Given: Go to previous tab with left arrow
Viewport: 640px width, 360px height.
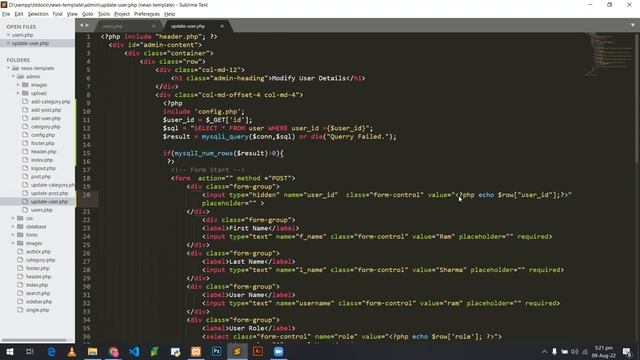Looking at the screenshot, I should (x=81, y=25).
